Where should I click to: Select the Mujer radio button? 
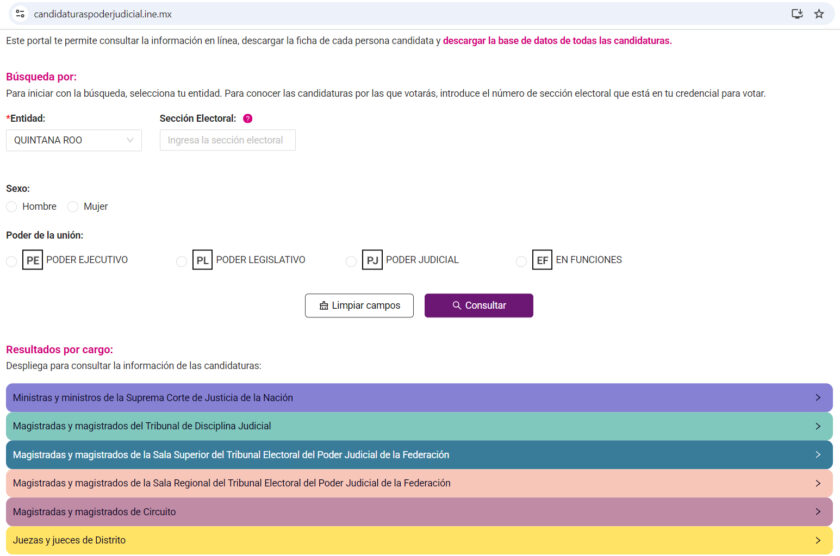73,207
